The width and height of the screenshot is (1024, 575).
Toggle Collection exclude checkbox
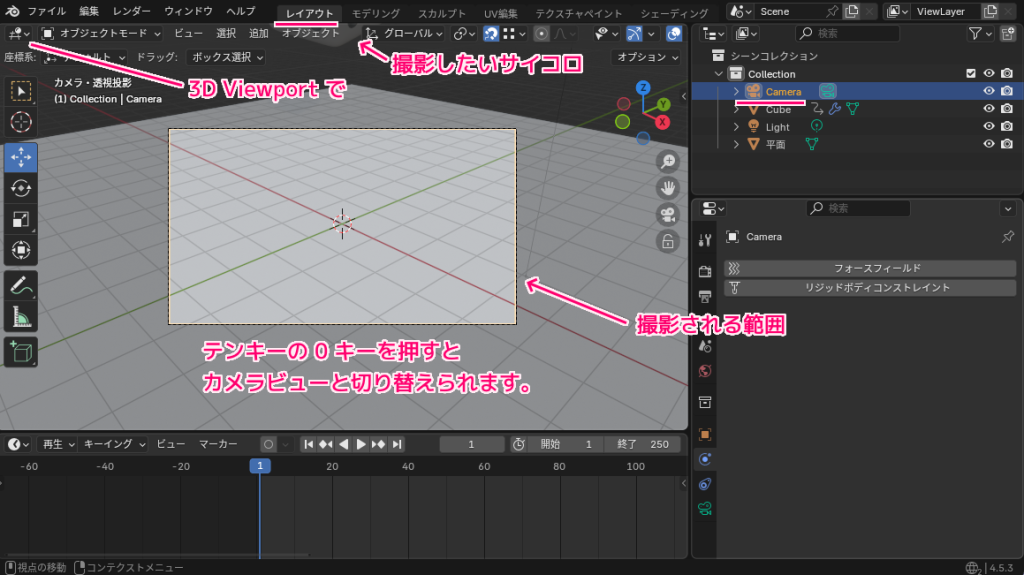tap(971, 74)
